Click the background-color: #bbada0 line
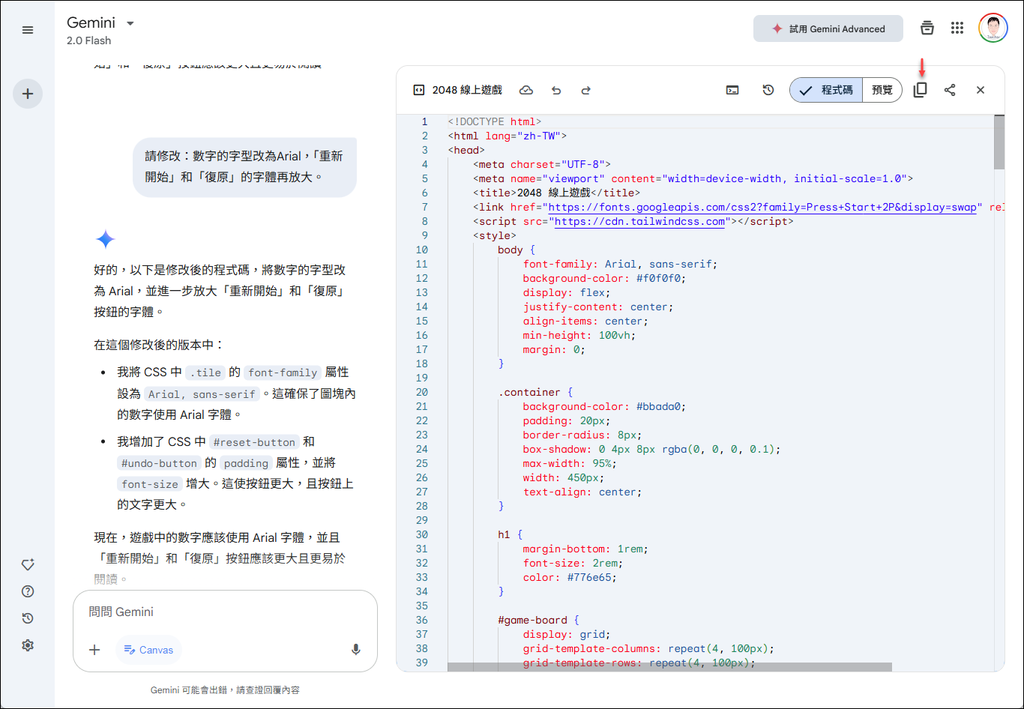Image resolution: width=1024 pixels, height=709 pixels. pos(603,407)
